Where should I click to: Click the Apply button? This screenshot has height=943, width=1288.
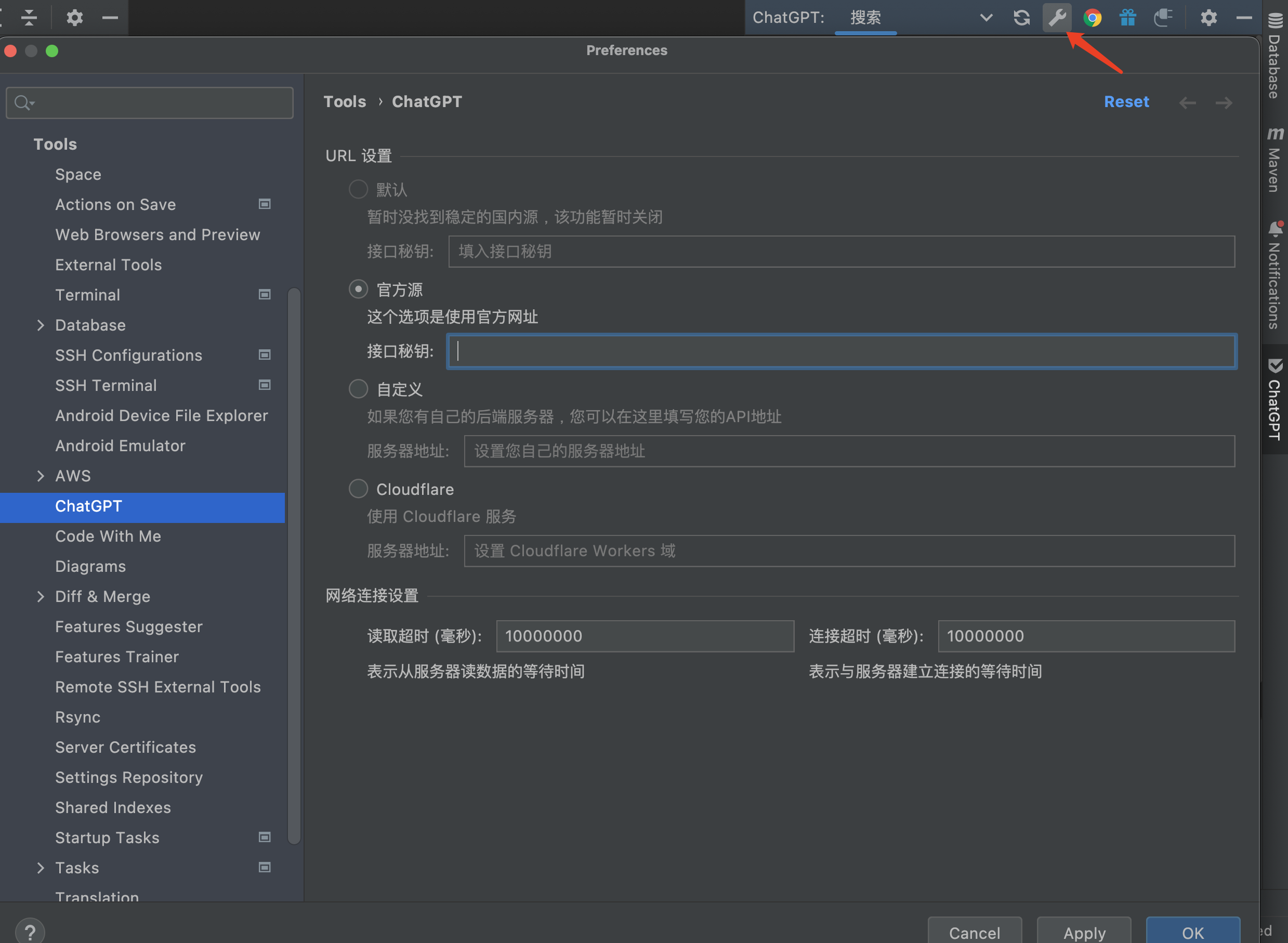point(1084,932)
